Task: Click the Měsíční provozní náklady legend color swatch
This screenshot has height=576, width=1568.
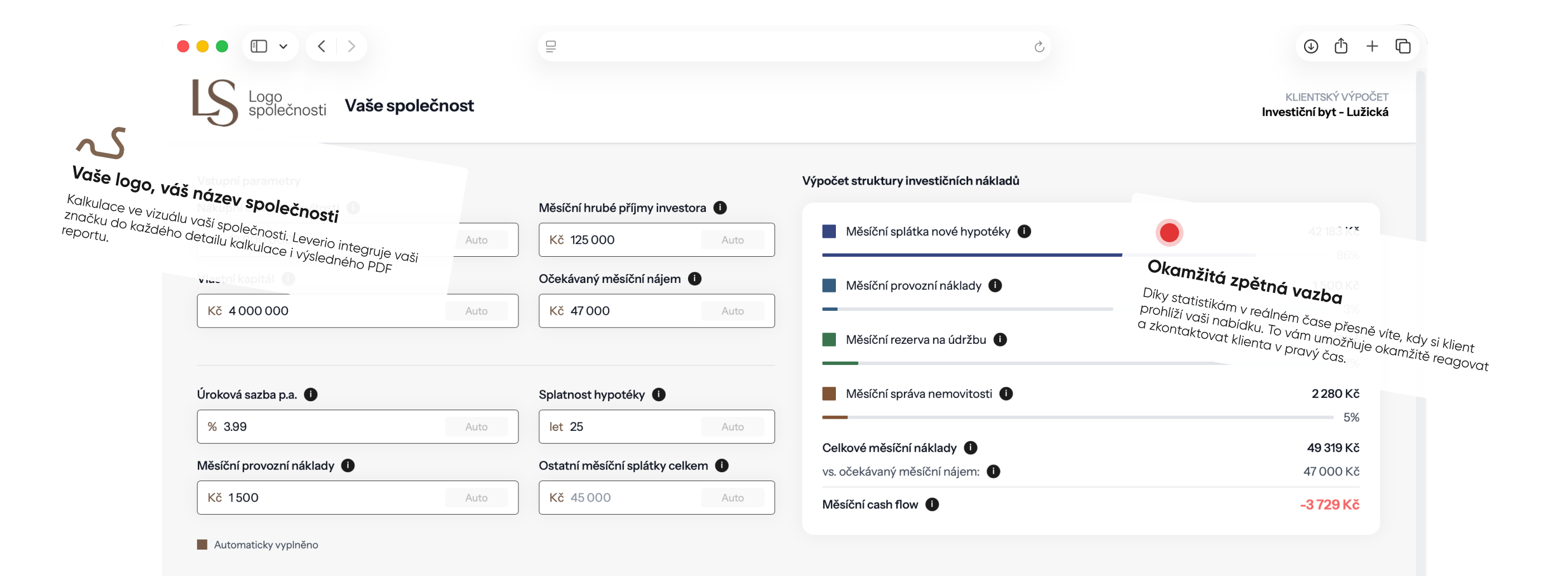Action: click(829, 286)
